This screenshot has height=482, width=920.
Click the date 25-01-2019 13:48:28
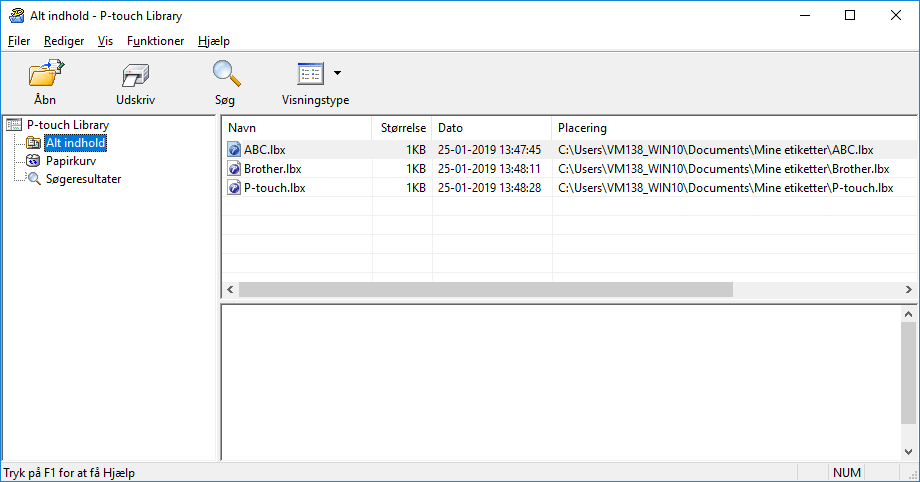tap(489, 188)
